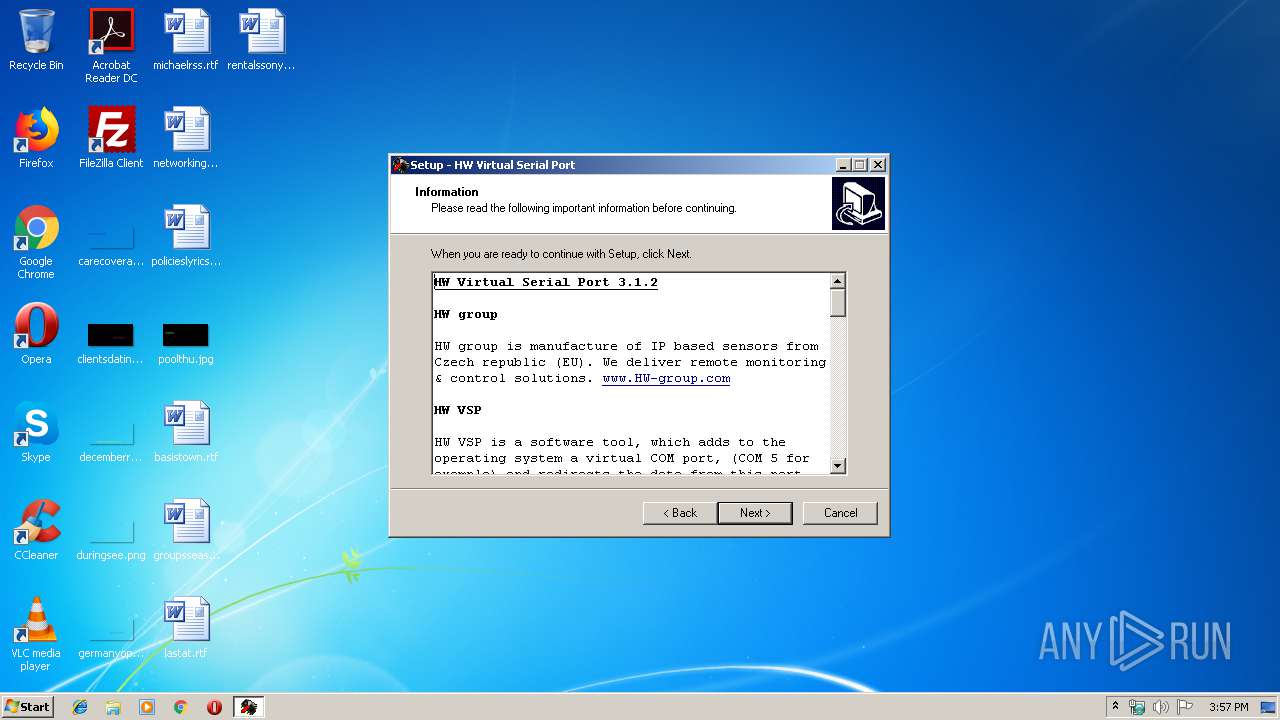Show hidden system tray icons
The height and width of the screenshot is (720, 1280).
click(1115, 707)
